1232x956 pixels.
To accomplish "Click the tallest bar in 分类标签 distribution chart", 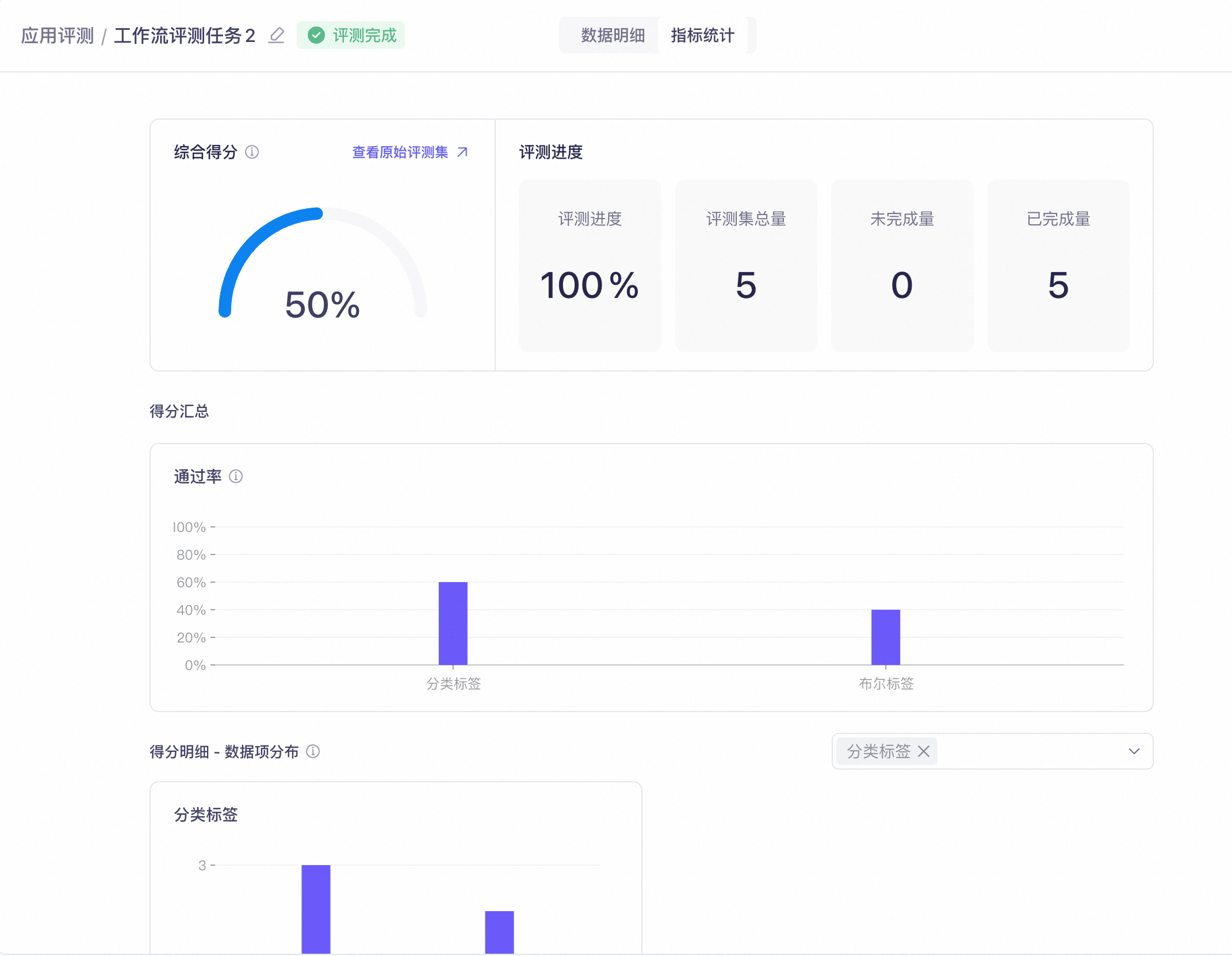I will click(x=316, y=908).
